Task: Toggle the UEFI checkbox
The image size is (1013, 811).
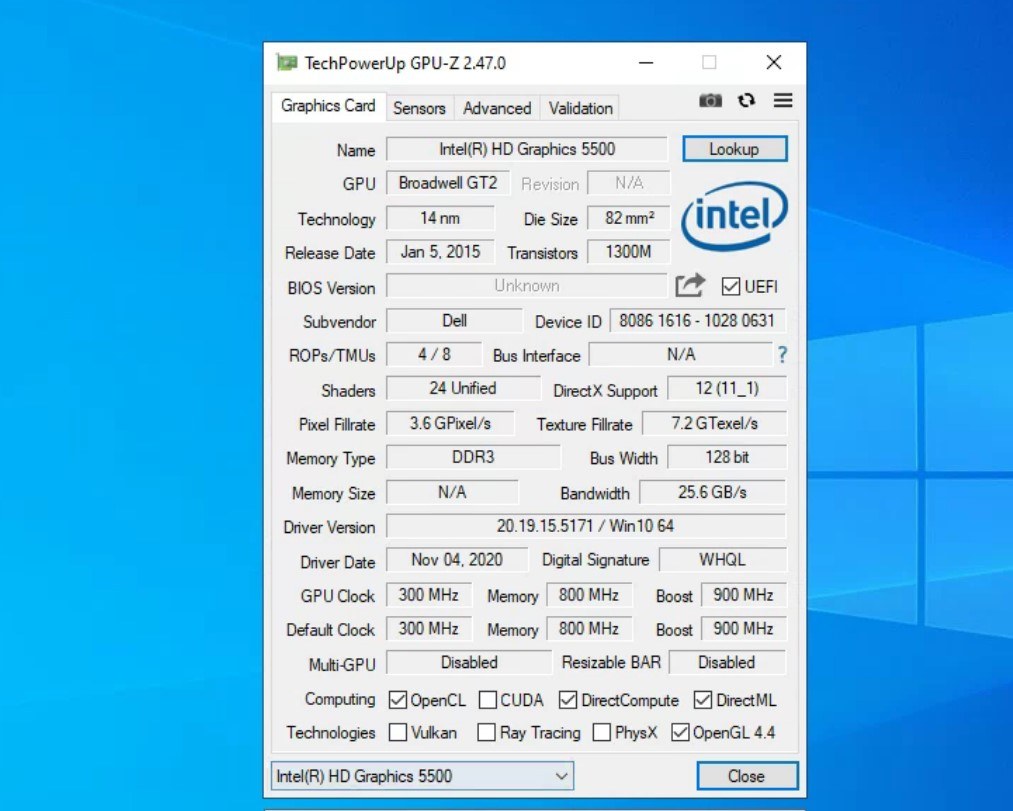Action: point(731,287)
